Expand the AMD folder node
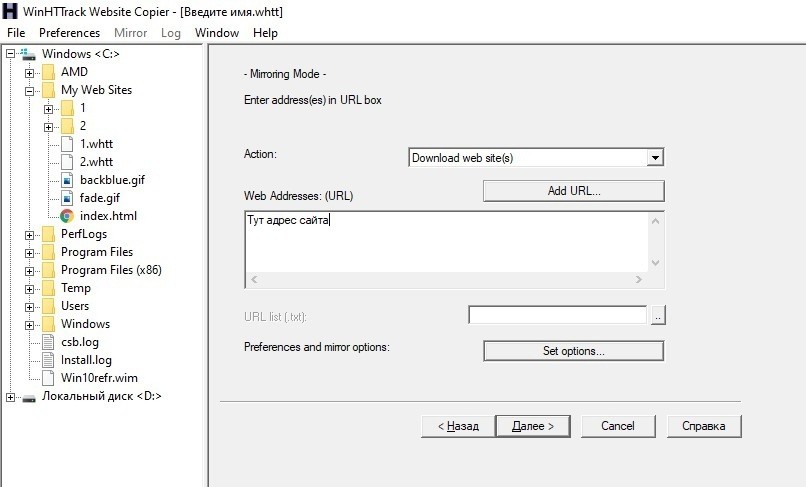806x487 pixels. coord(29,73)
